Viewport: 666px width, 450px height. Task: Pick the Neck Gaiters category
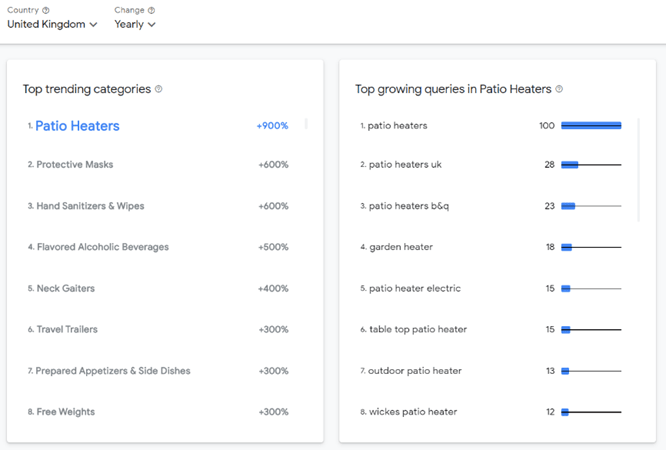[158, 288]
